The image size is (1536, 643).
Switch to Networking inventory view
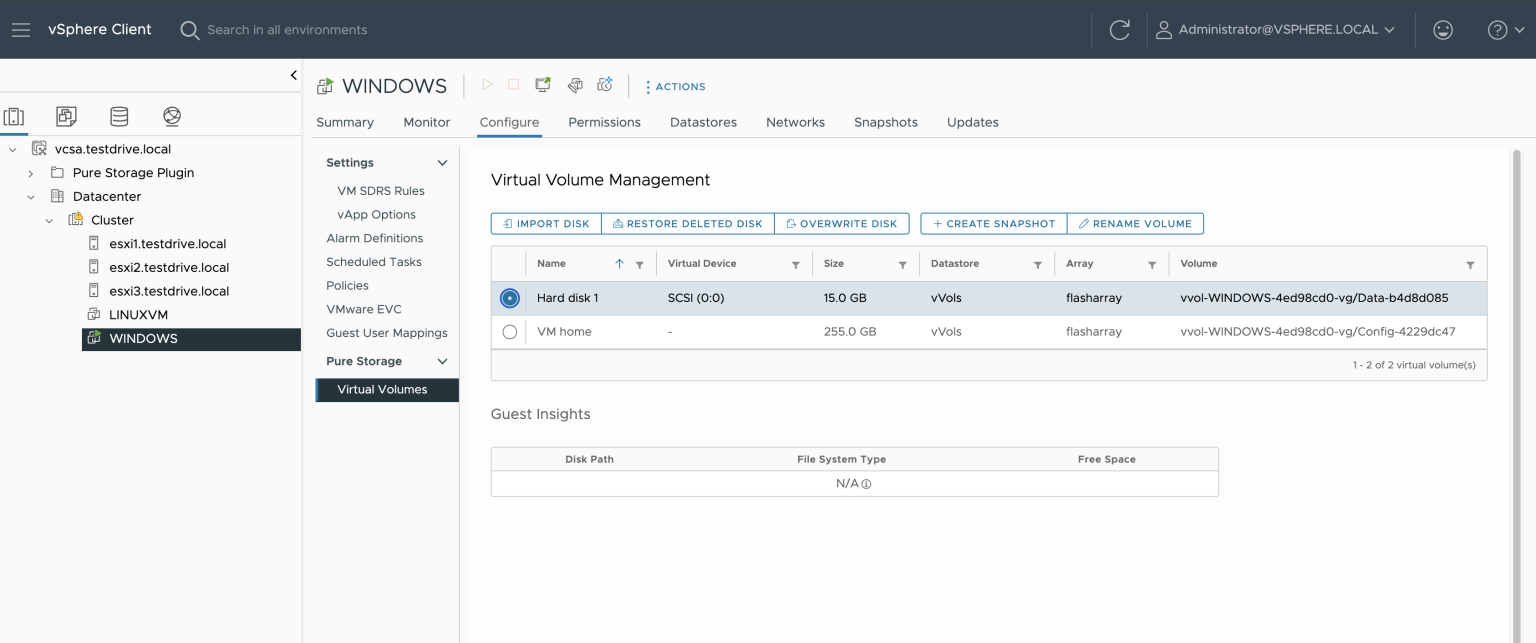(x=172, y=117)
